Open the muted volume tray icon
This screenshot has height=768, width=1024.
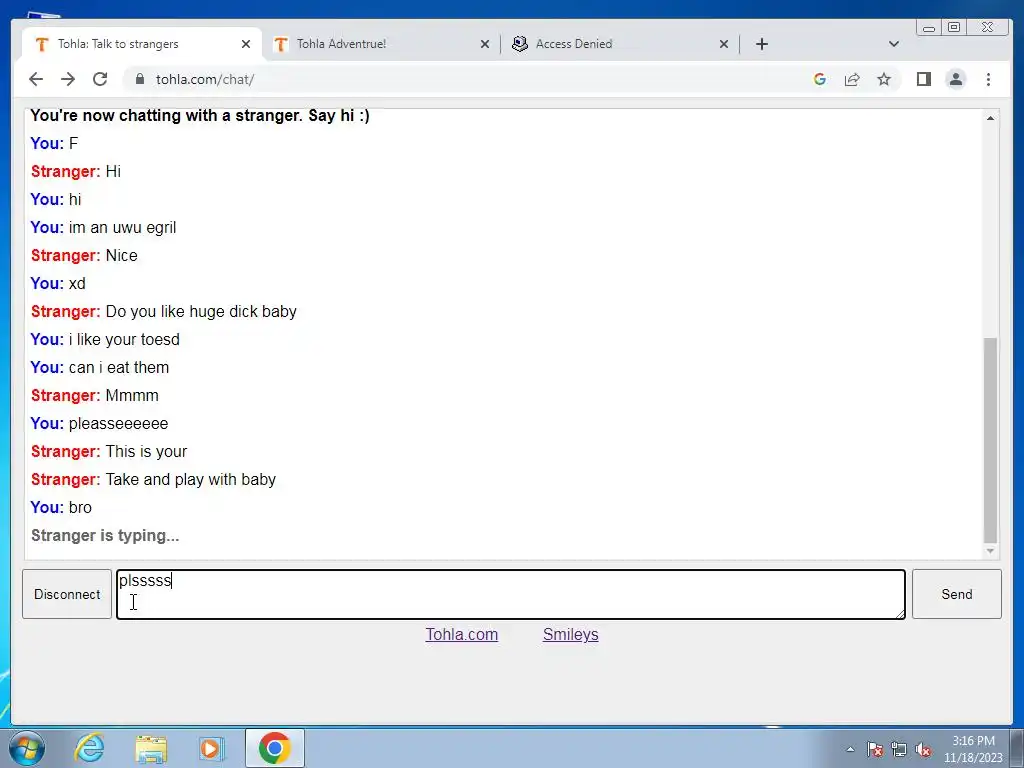(923, 749)
